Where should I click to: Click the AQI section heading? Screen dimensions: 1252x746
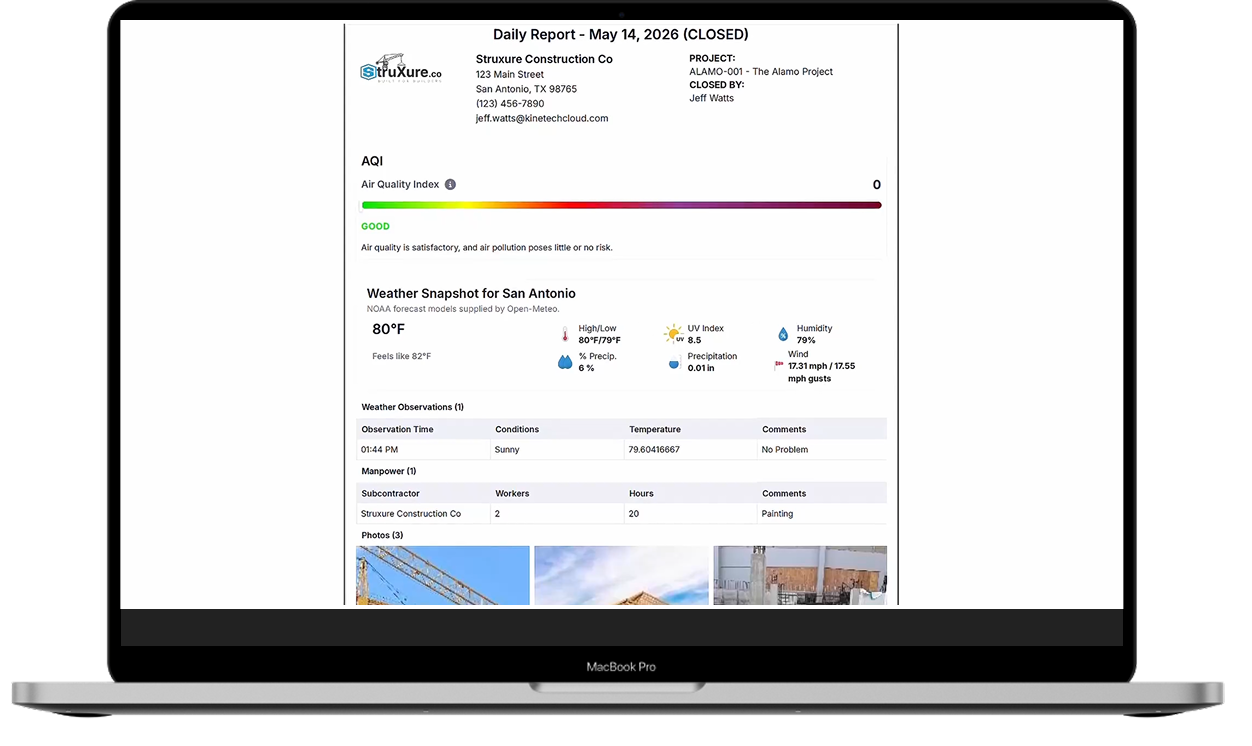click(x=372, y=161)
